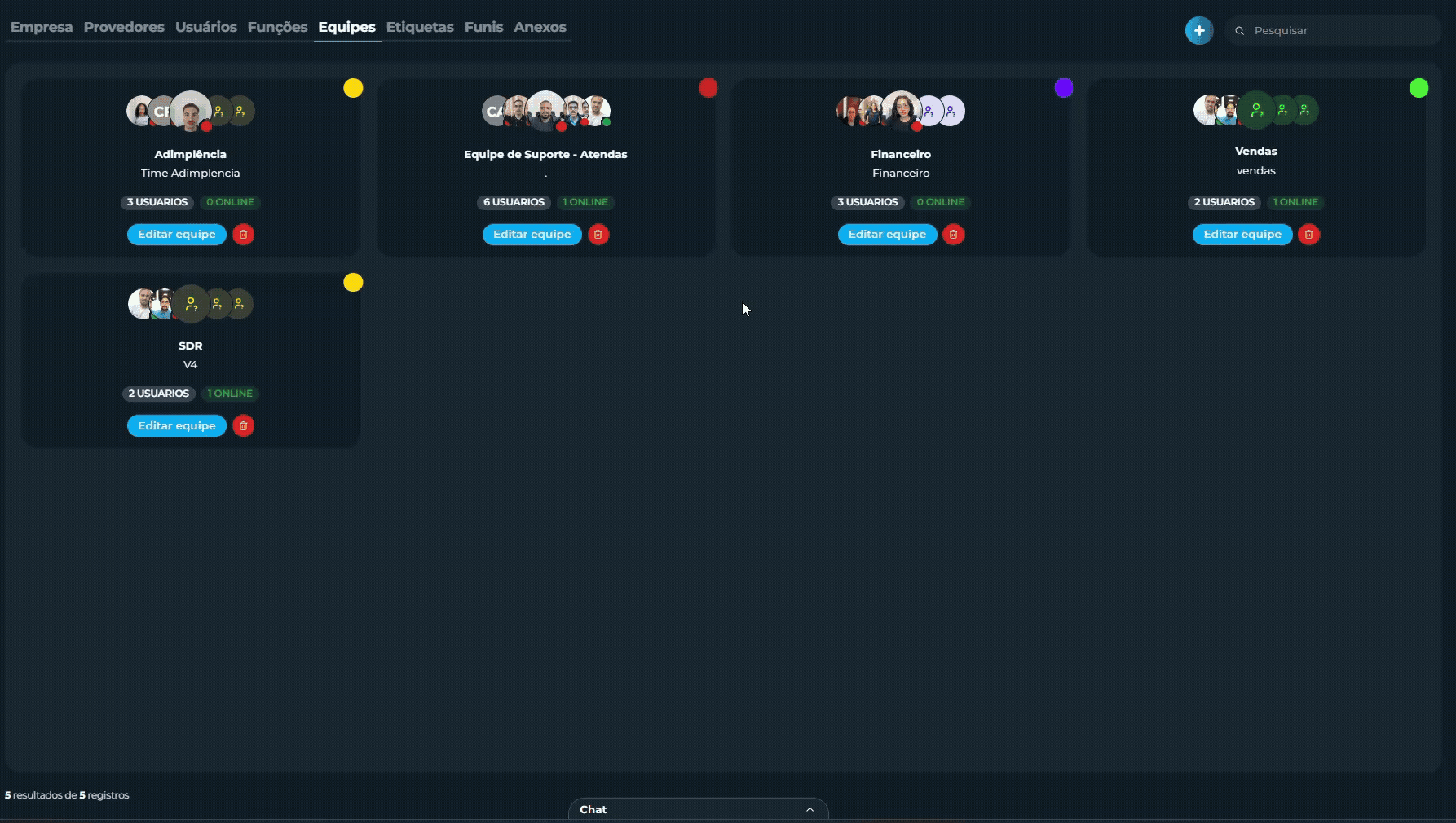Delete the SDR team
Screen dimensions: 1456x823
point(243,426)
